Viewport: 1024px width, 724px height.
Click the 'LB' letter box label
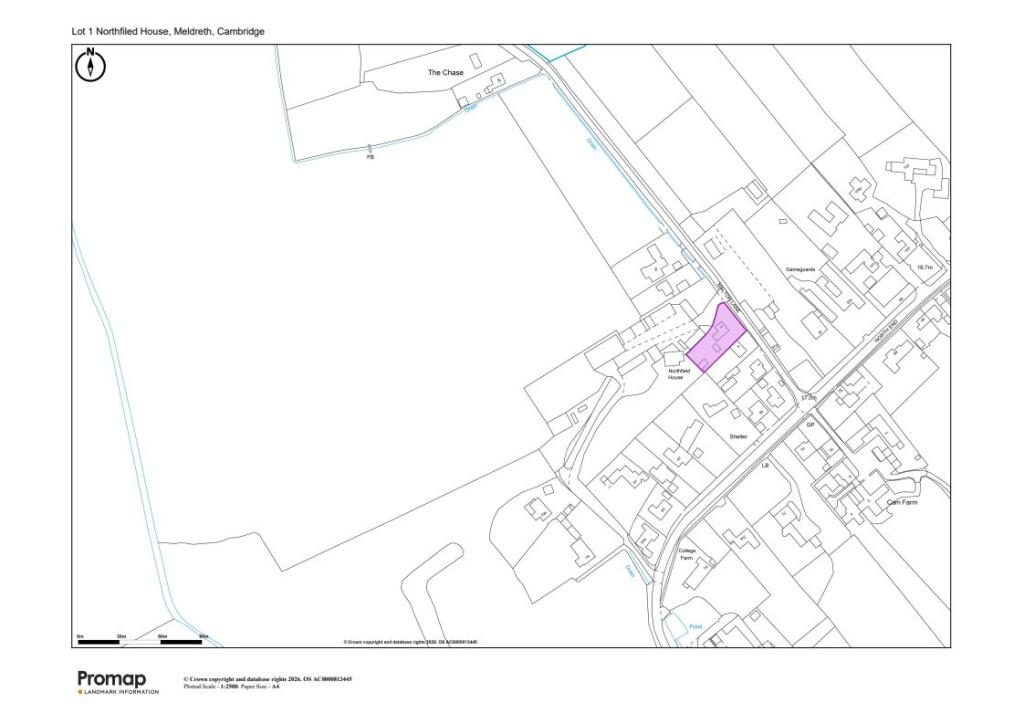pyautogui.click(x=765, y=465)
